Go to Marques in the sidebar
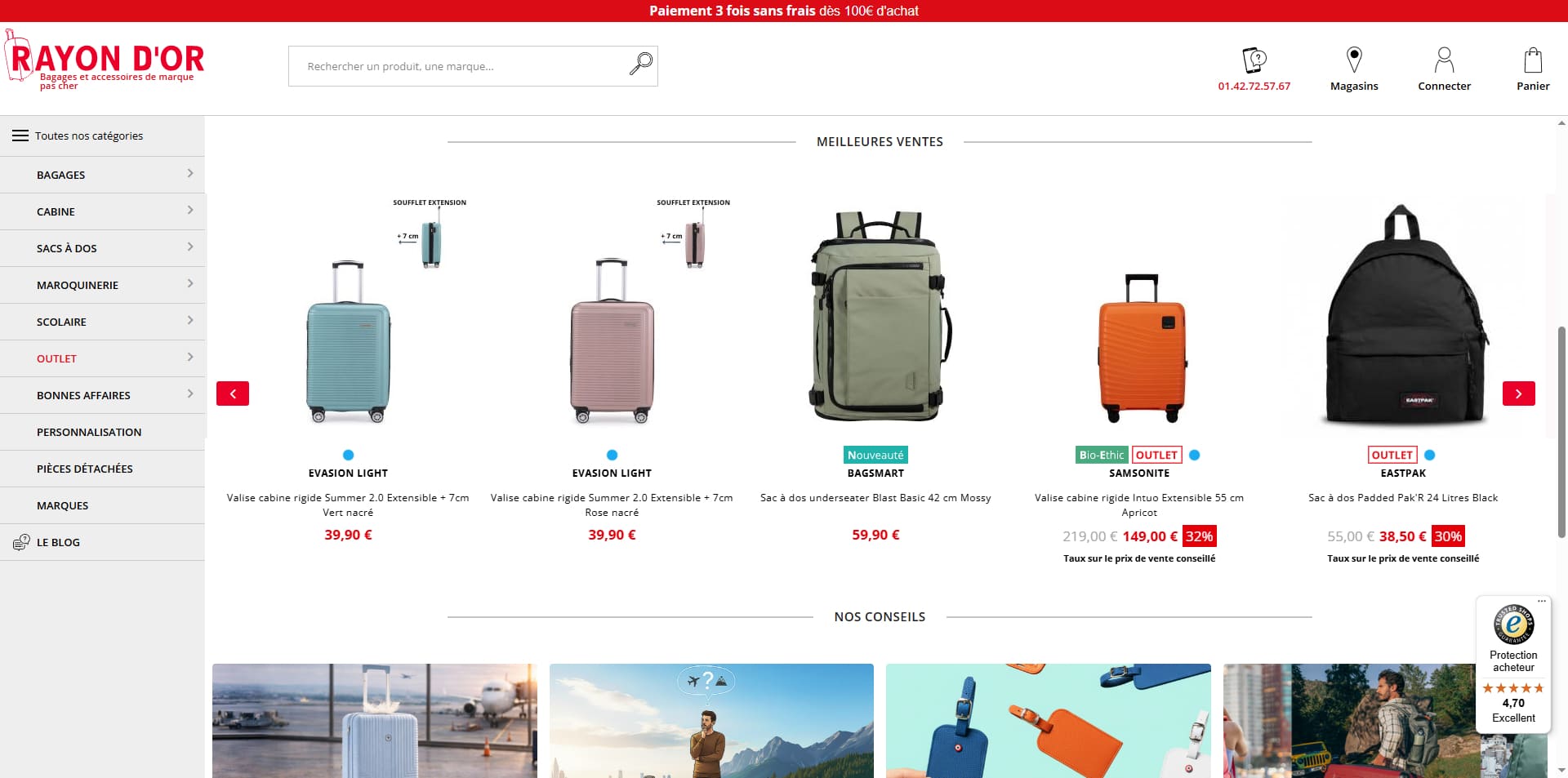The image size is (1568, 778). pyautogui.click(x=62, y=505)
